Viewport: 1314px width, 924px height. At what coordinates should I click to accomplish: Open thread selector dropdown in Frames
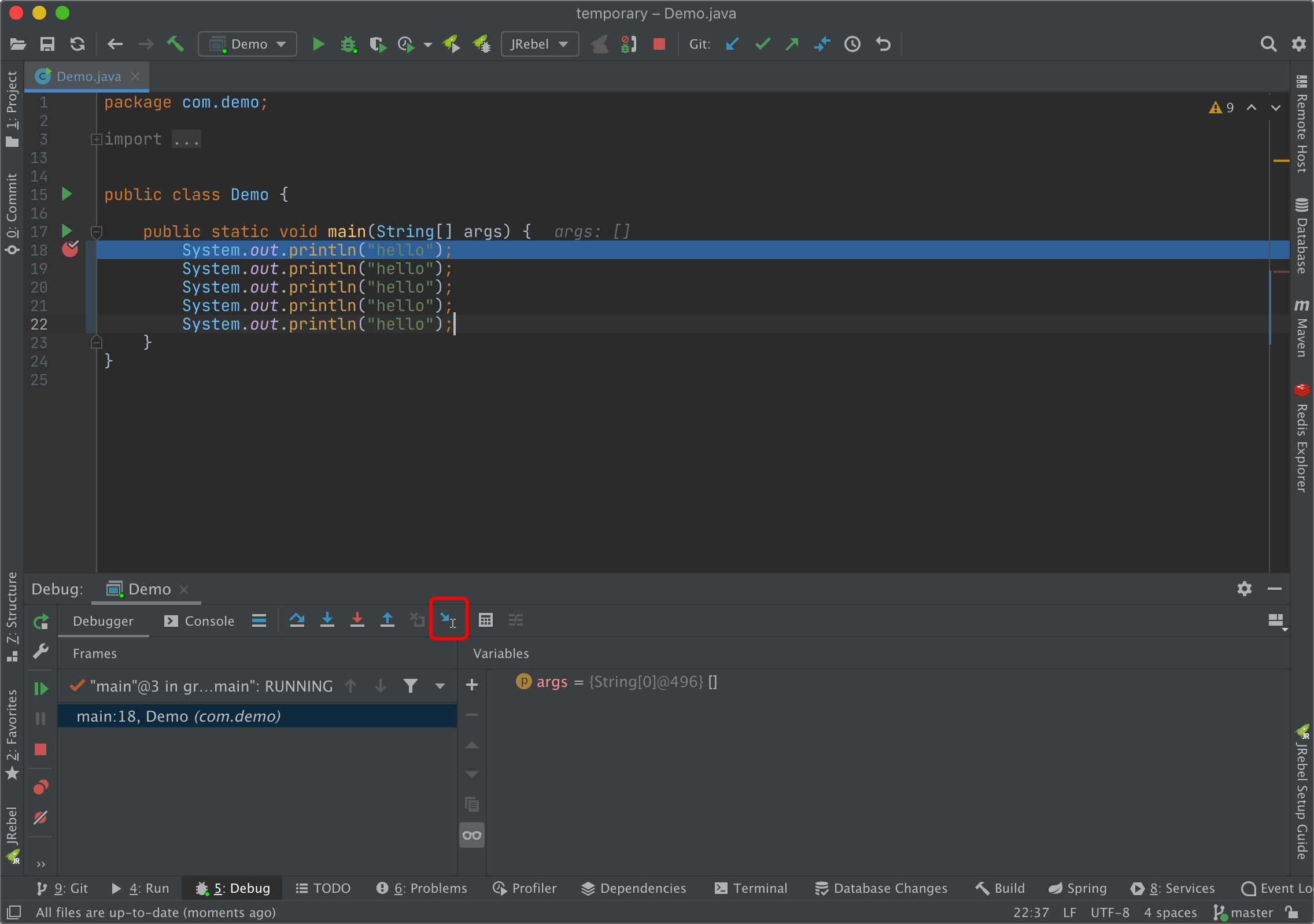point(440,686)
